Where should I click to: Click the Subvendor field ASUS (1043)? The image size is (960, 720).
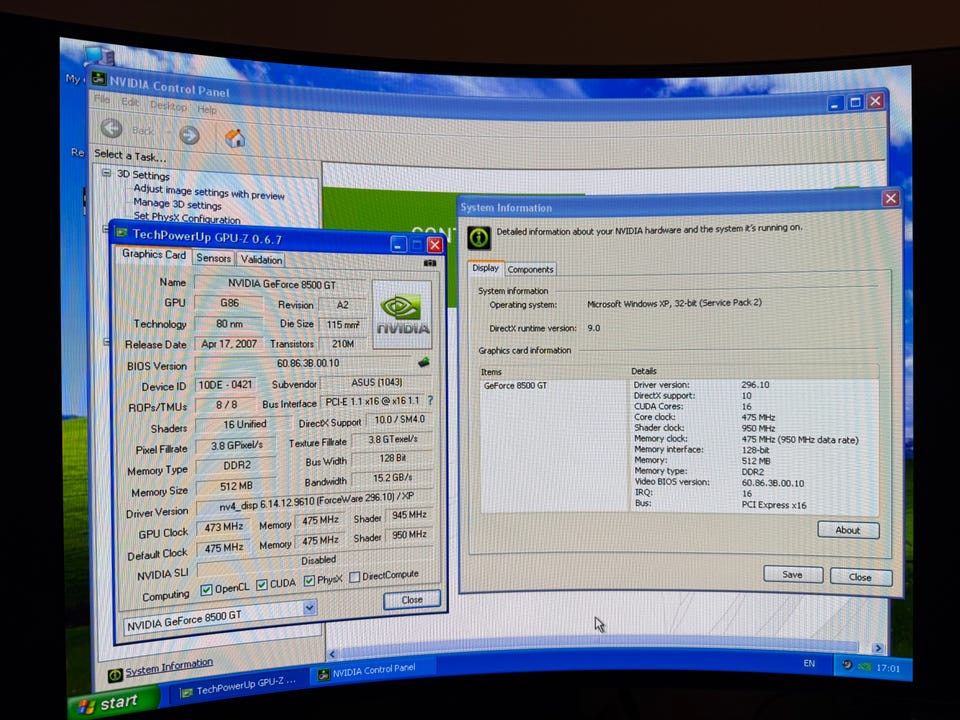pyautogui.click(x=376, y=383)
